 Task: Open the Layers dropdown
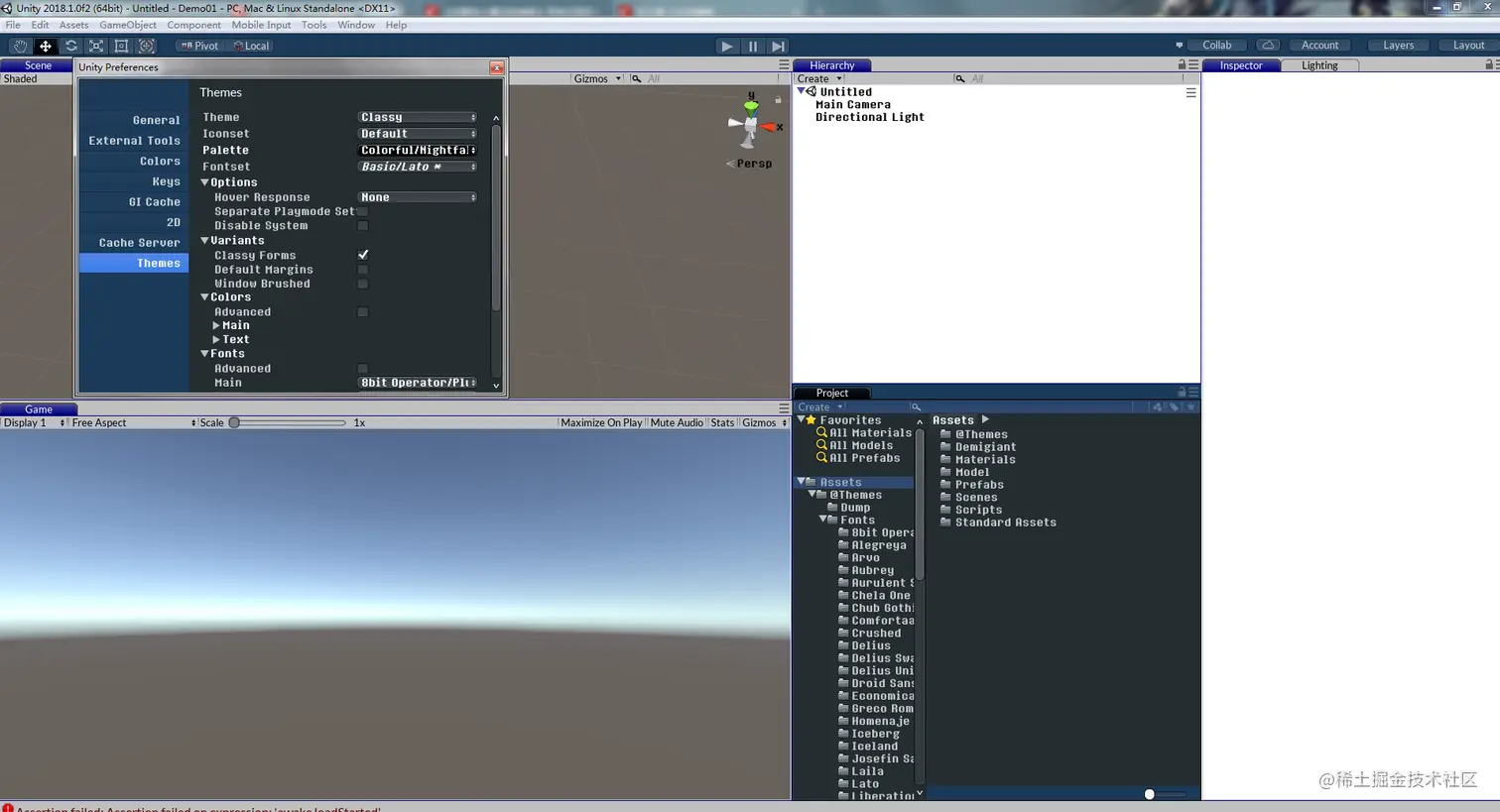pos(1399,45)
